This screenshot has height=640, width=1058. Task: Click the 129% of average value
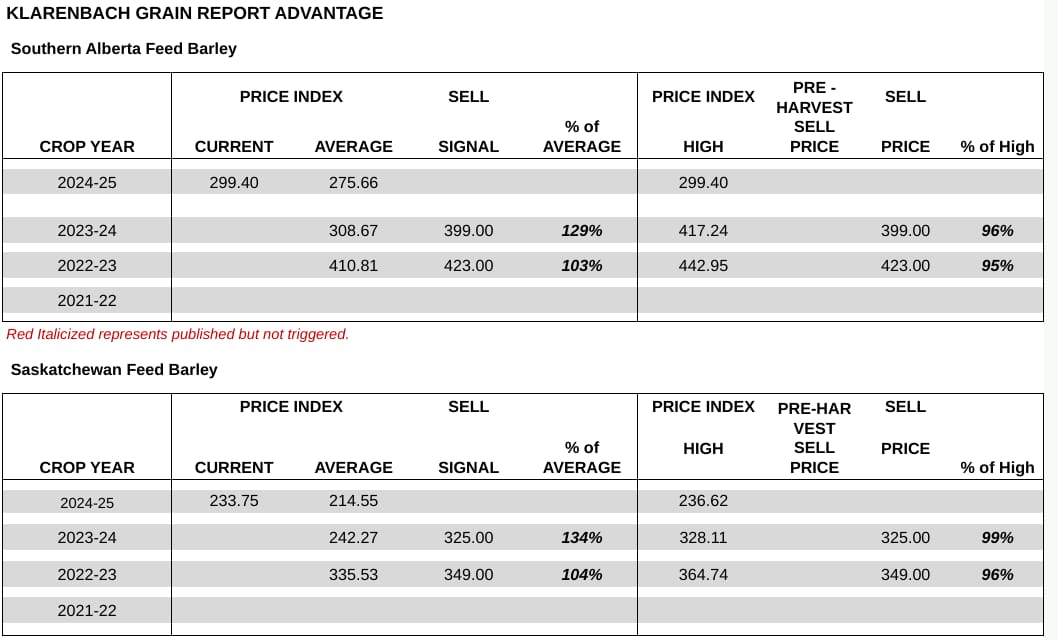pyautogui.click(x=581, y=231)
